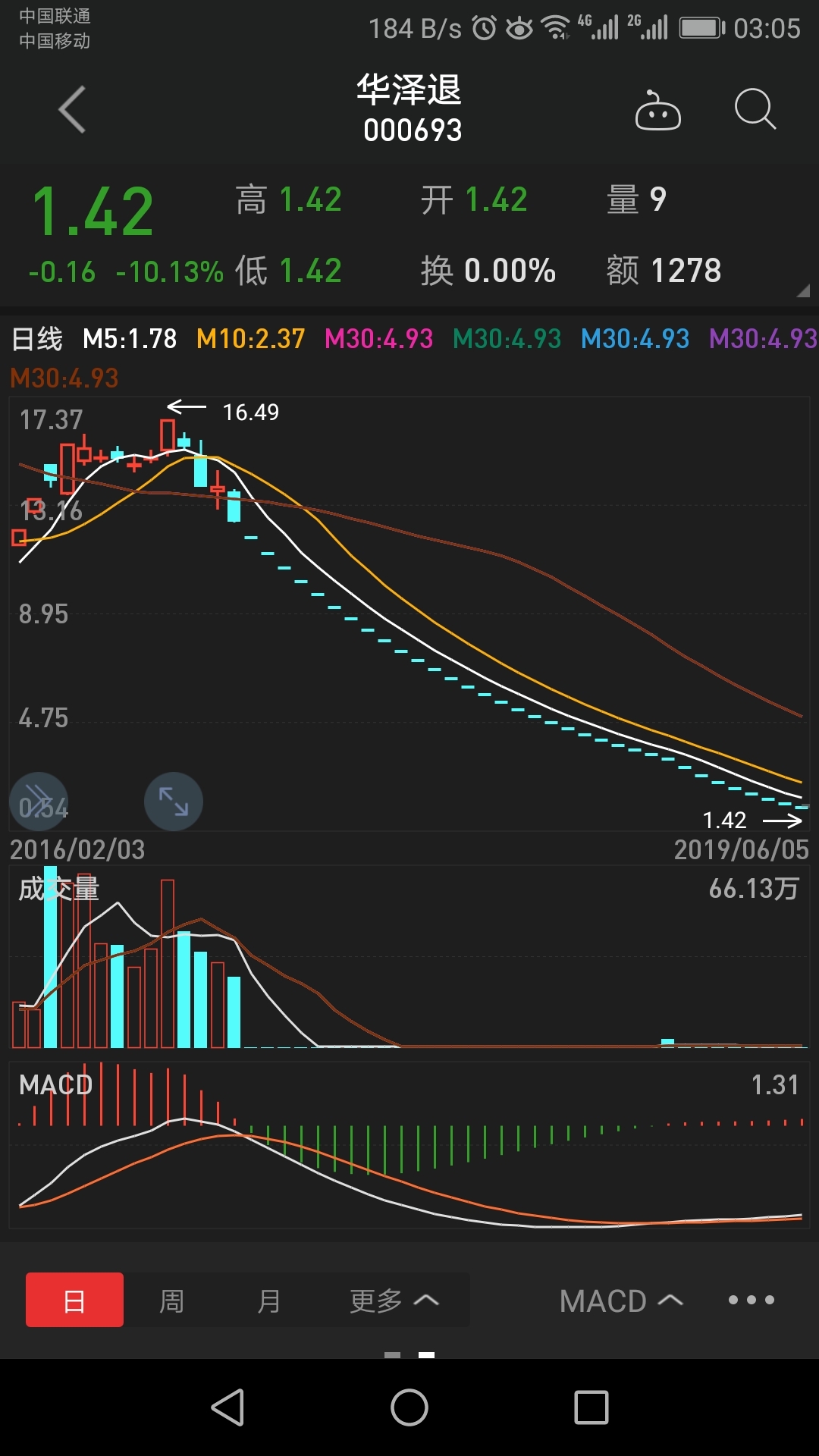This screenshot has width=819, height=1456.
Task: Expand the 更多 more periods dropdown
Action: coord(394,1301)
